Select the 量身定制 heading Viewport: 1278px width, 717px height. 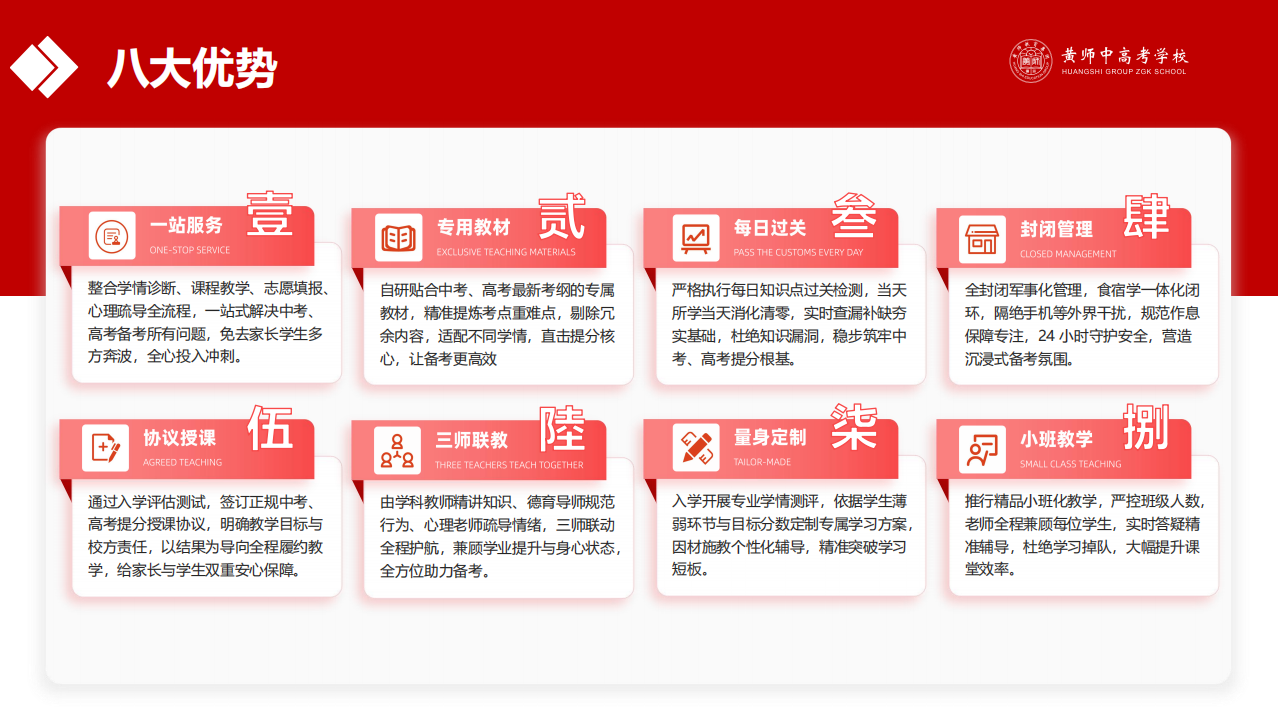point(770,438)
